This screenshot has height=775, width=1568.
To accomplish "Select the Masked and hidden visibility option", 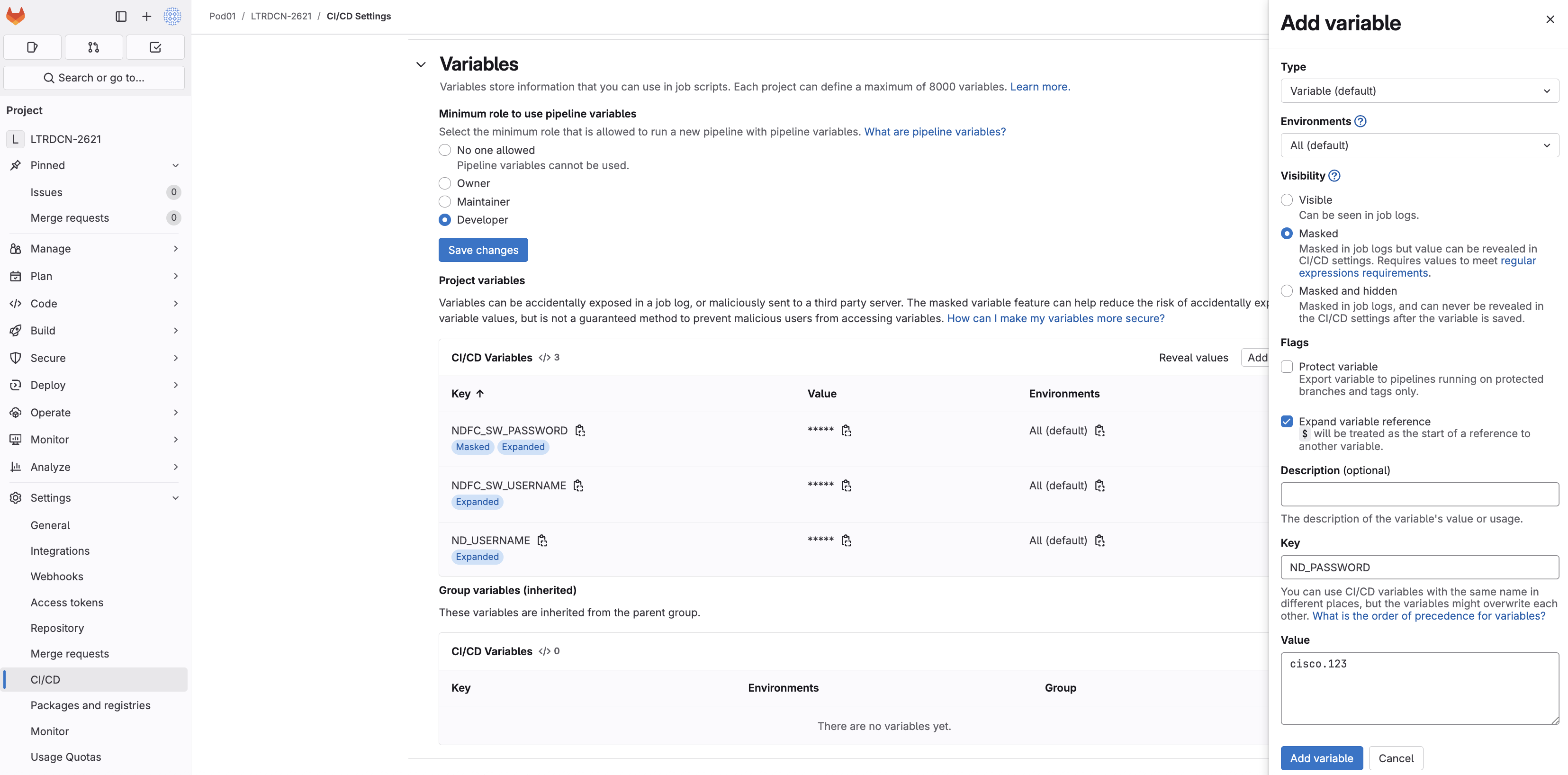I will [1287, 291].
